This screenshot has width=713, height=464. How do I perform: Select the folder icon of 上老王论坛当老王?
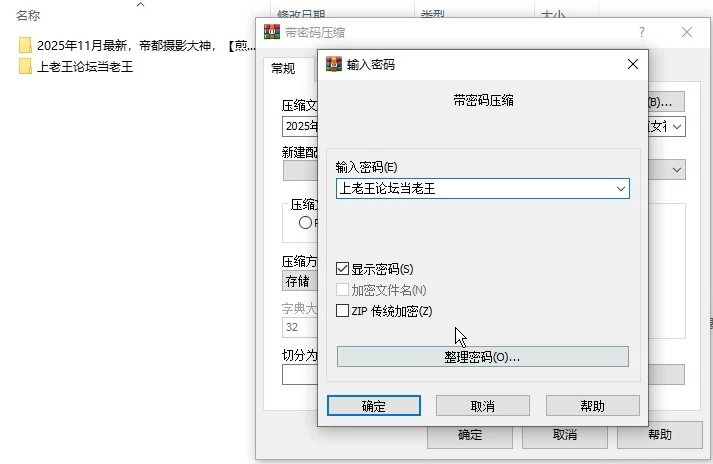point(25,66)
